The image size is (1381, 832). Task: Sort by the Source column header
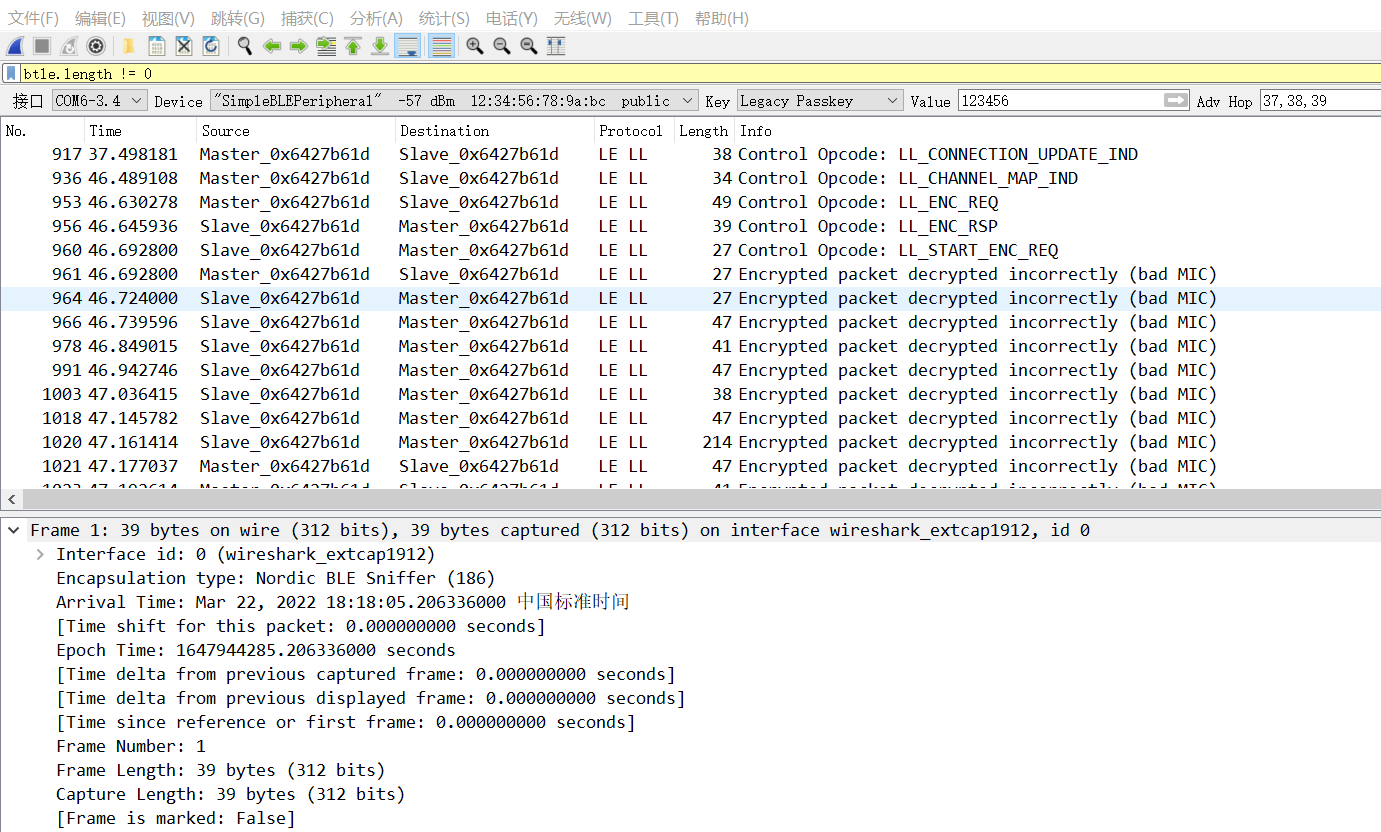(296, 131)
